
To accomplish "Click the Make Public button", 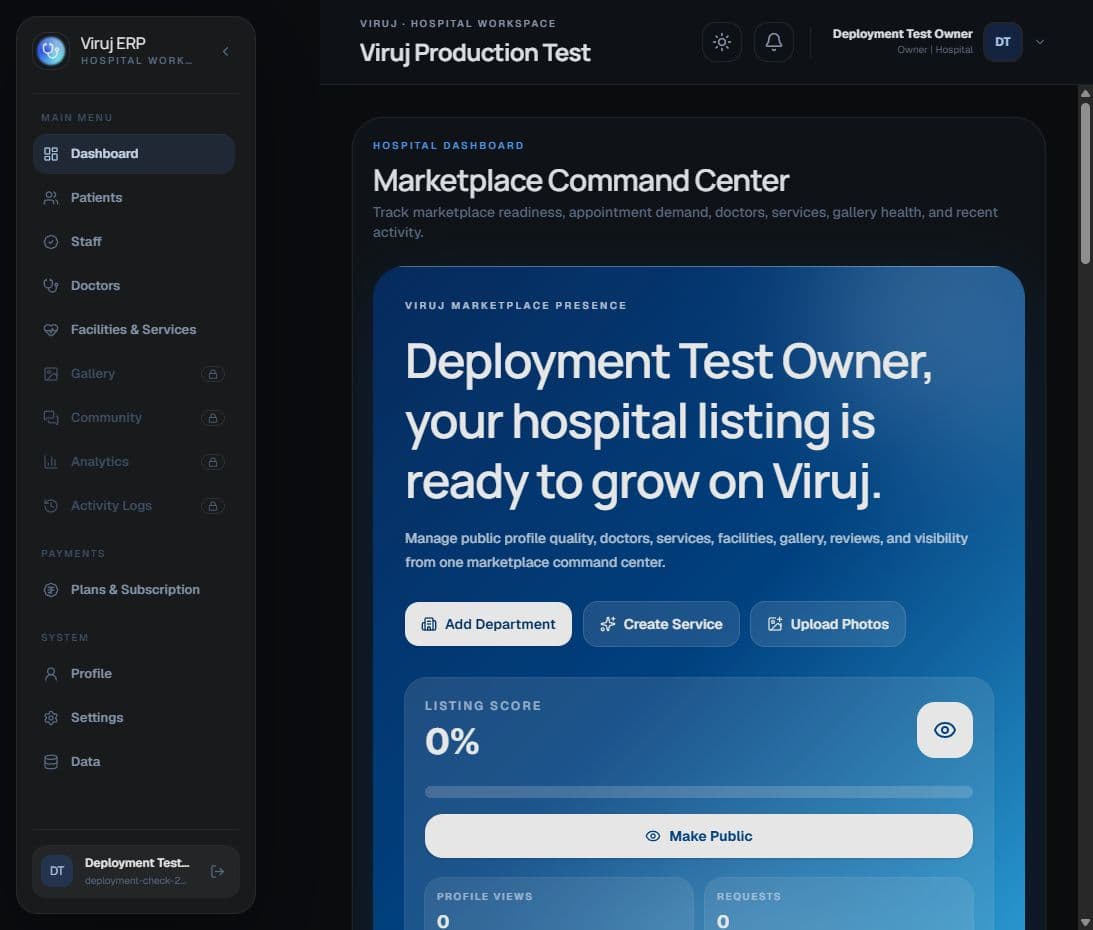I will pyautogui.click(x=698, y=836).
